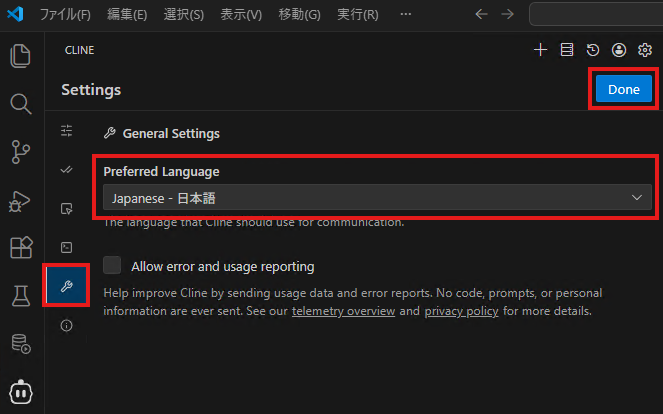This screenshot has height=414, width=663.
Task: Open the Testing flask view
Action: point(20,295)
